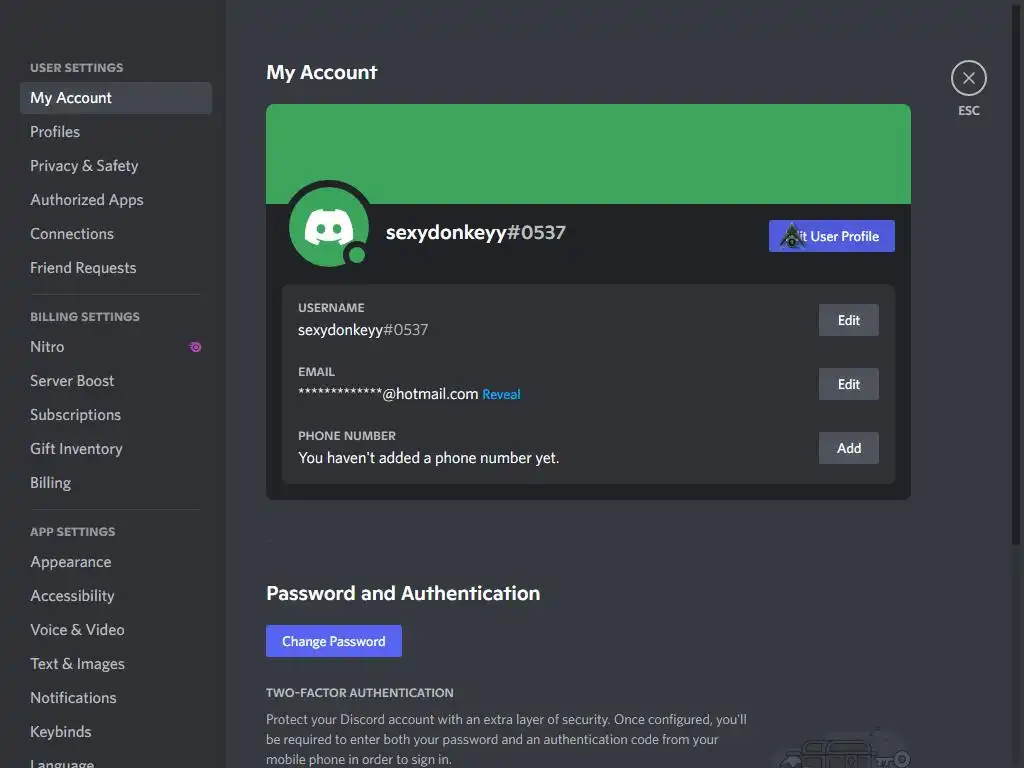The height and width of the screenshot is (768, 1024).
Task: Close settings with the ESC X icon
Action: pos(968,78)
